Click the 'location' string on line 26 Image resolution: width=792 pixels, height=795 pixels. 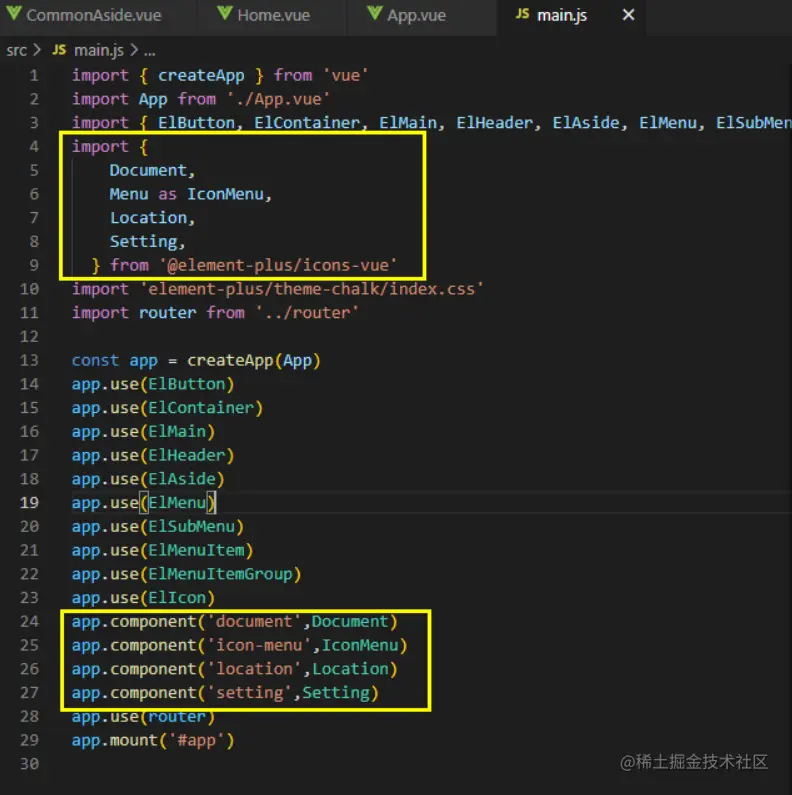pos(254,669)
